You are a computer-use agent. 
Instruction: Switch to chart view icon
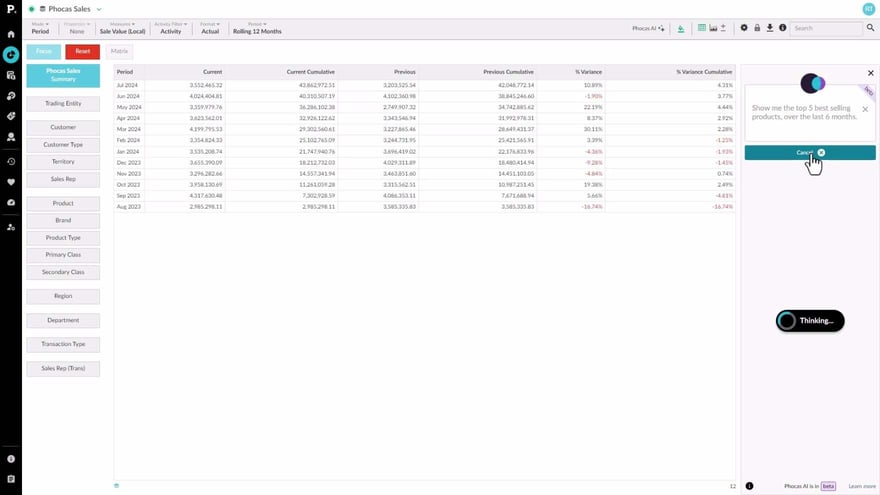(713, 28)
